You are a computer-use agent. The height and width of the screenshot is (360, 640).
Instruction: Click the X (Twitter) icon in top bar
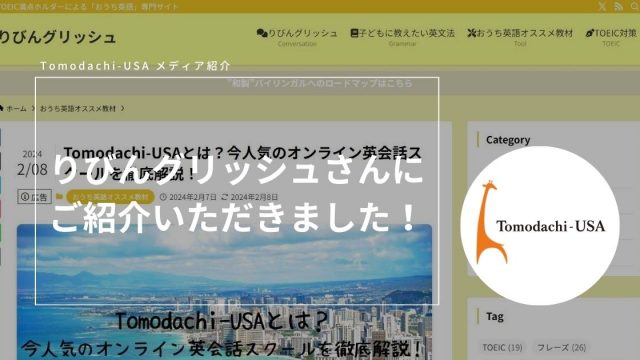coord(602,6)
